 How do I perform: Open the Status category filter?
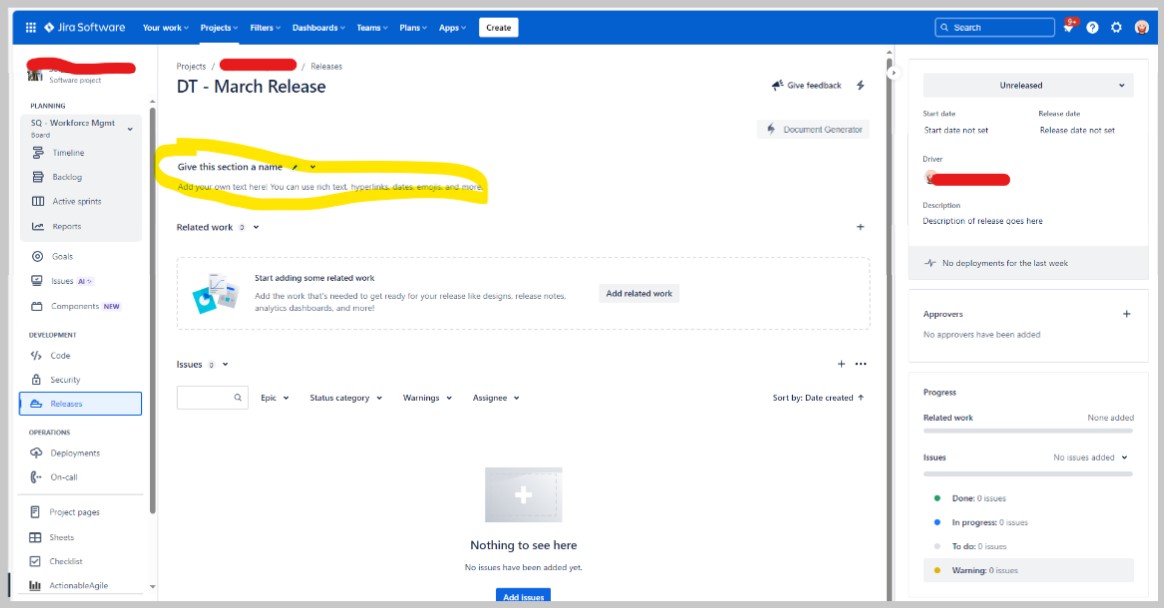(344, 397)
